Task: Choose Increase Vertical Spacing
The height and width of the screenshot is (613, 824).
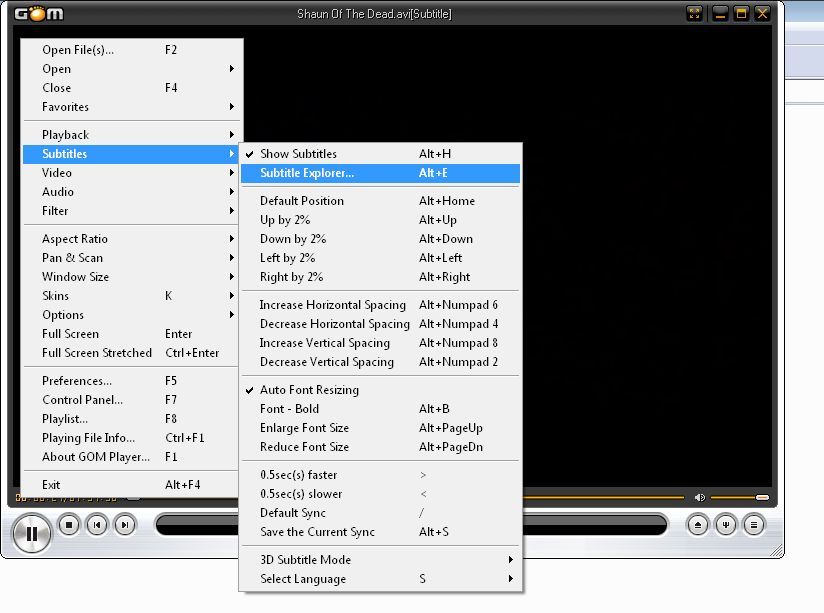Action: point(380,343)
